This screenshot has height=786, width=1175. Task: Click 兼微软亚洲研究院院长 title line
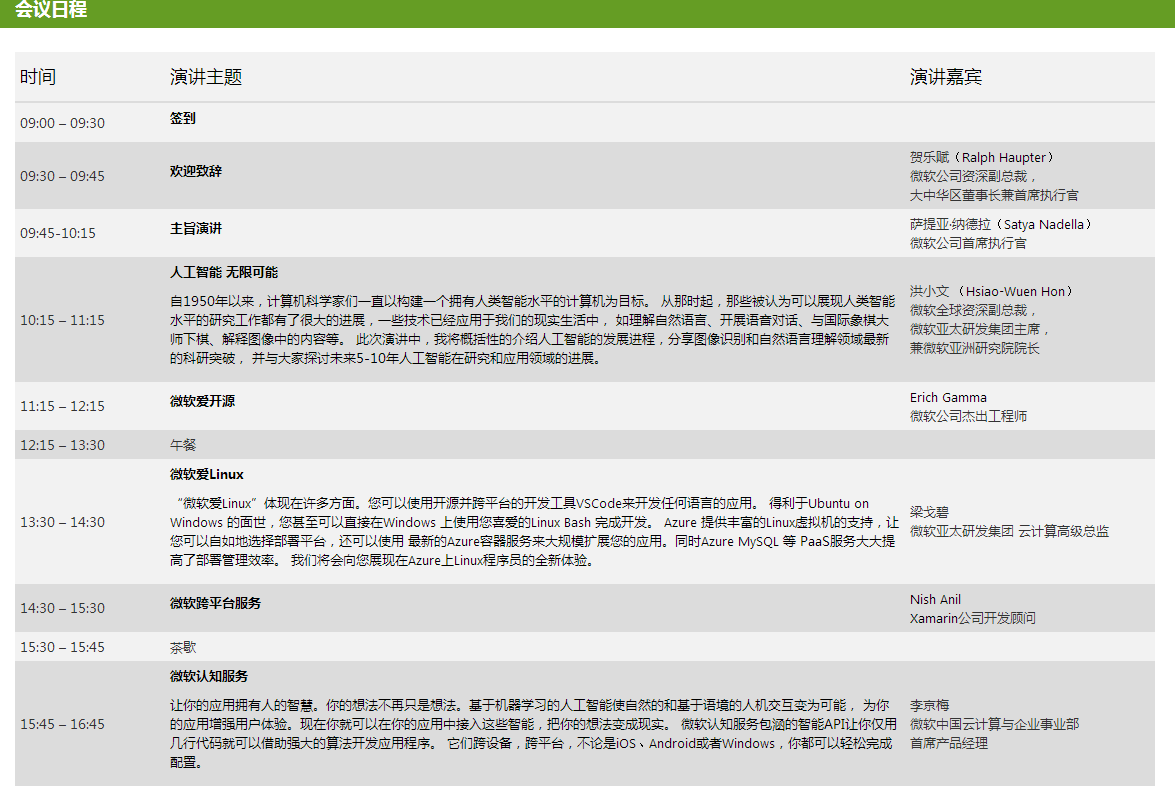click(x=975, y=348)
